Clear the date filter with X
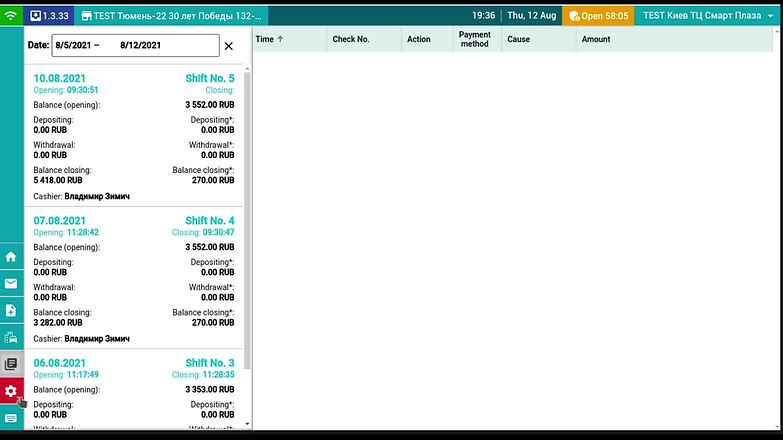 (x=229, y=46)
